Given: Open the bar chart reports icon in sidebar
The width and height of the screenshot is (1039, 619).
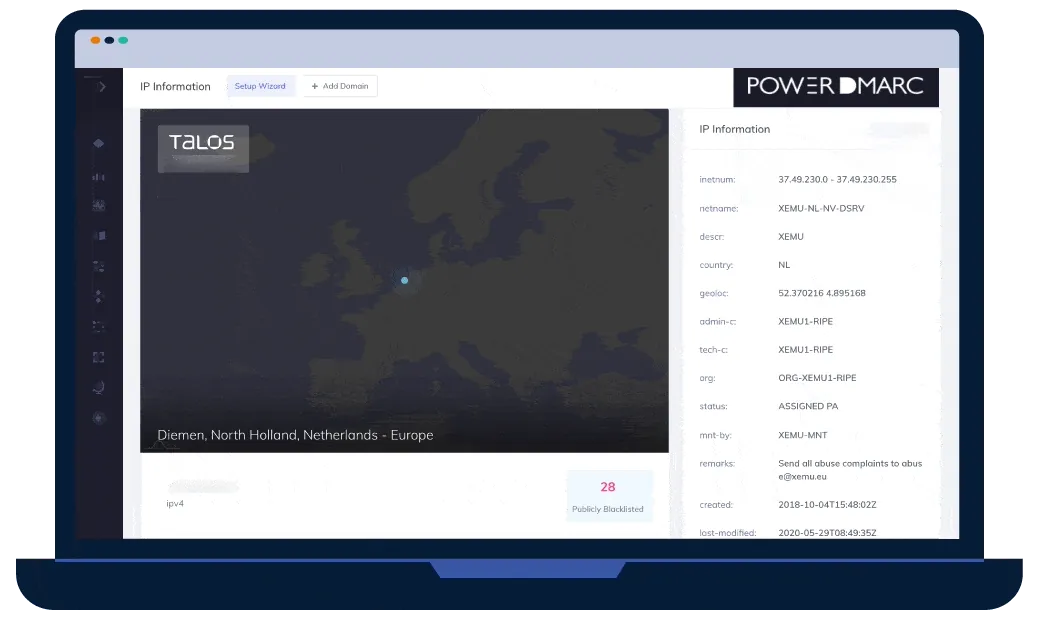Looking at the screenshot, I should pos(99,176).
